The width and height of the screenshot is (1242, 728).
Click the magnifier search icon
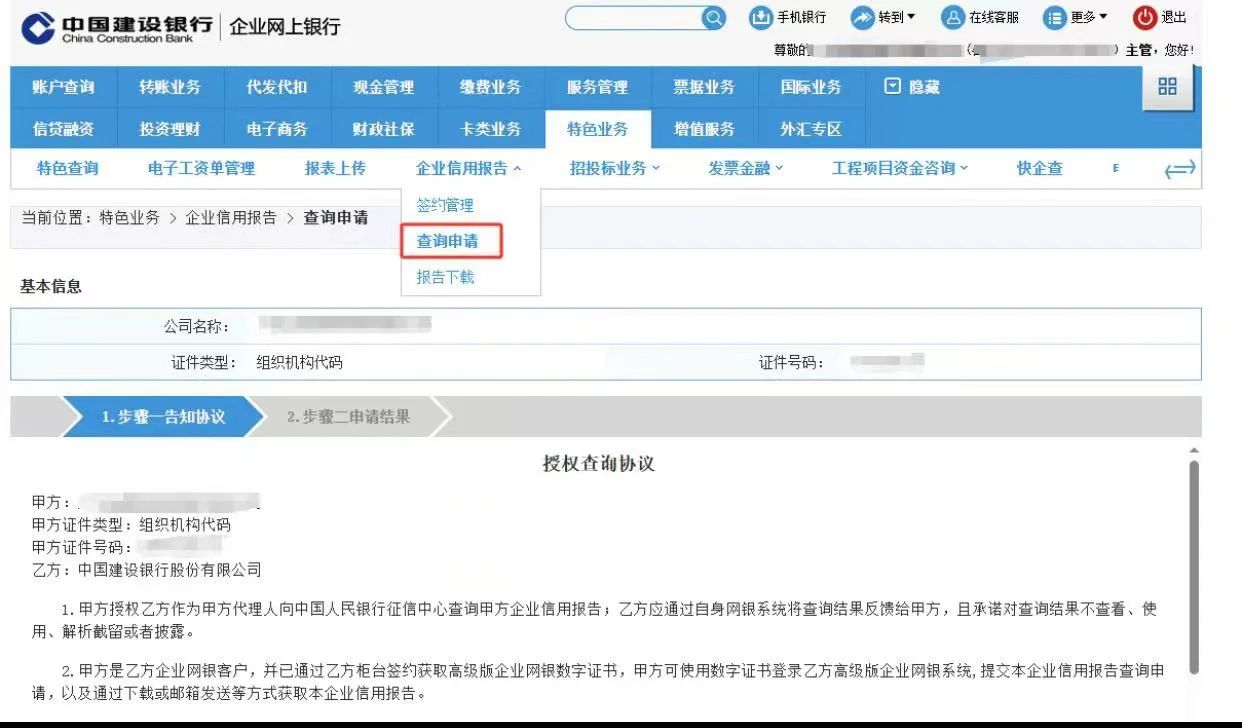point(713,17)
